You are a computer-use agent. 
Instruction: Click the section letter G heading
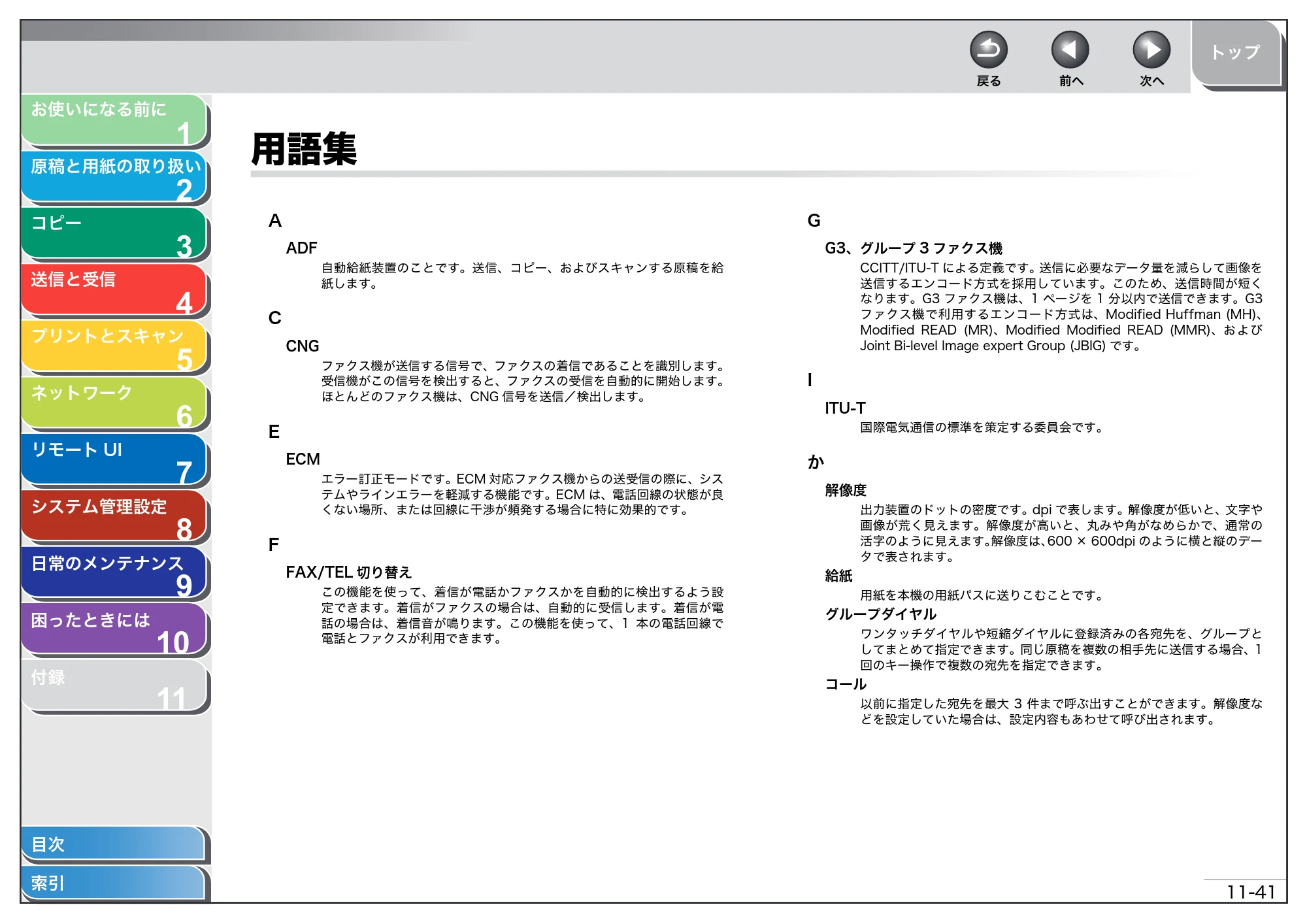(x=814, y=221)
